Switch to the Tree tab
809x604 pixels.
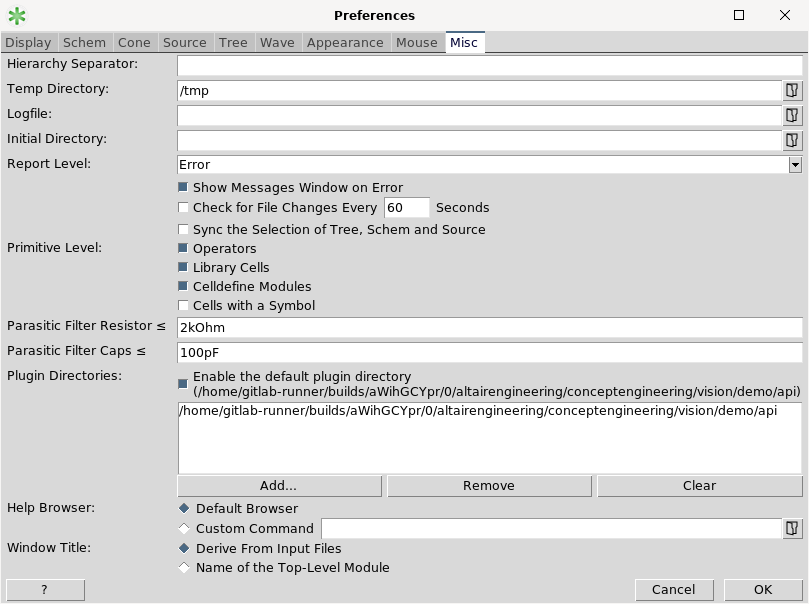[x=233, y=42]
